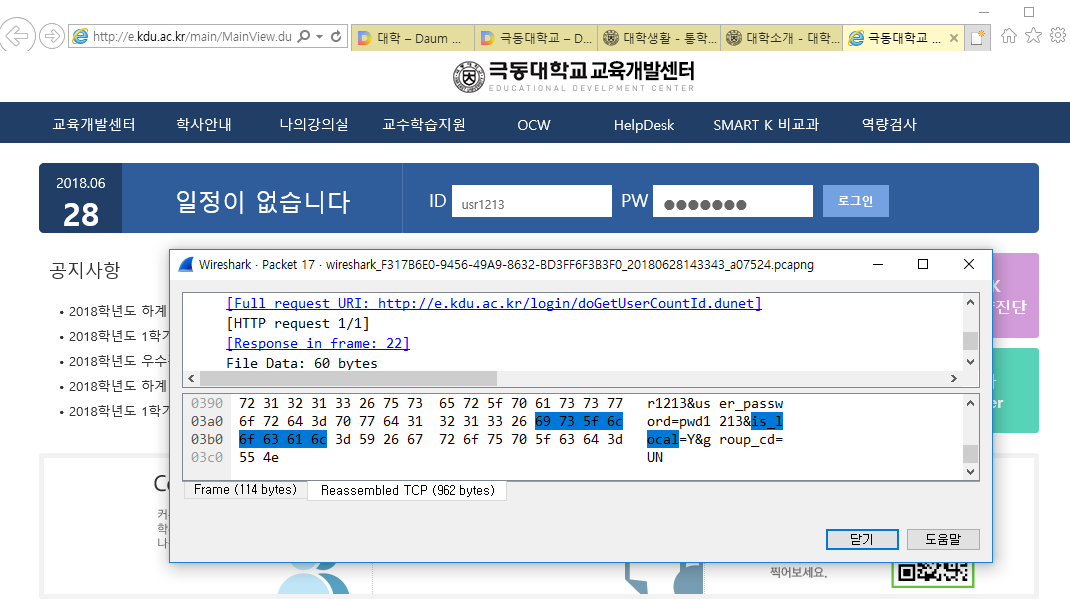Open the 학사안내 menu
This screenshot has height=599, width=1070.
point(203,124)
